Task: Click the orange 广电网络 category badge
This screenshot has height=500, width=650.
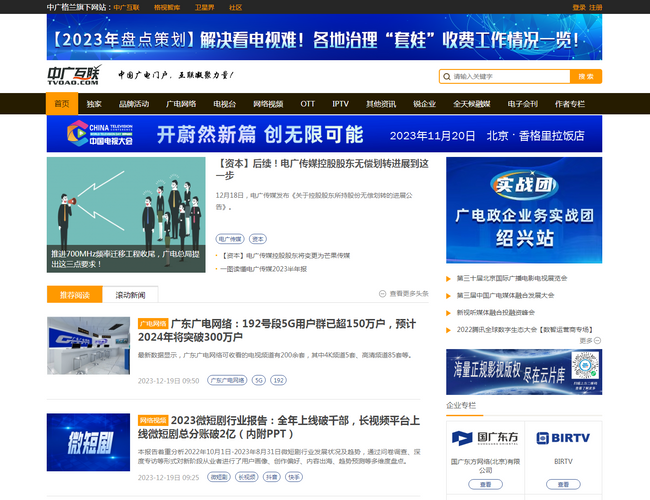Action: coord(152,324)
